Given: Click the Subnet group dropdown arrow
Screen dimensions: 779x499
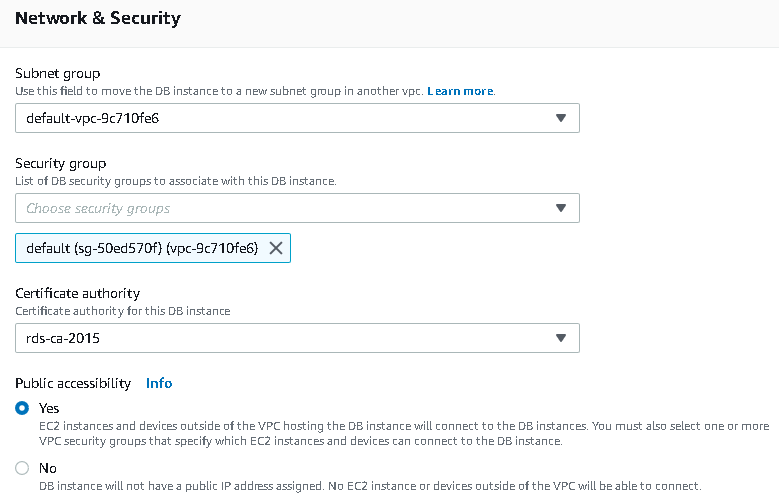Looking at the screenshot, I should point(561,118).
